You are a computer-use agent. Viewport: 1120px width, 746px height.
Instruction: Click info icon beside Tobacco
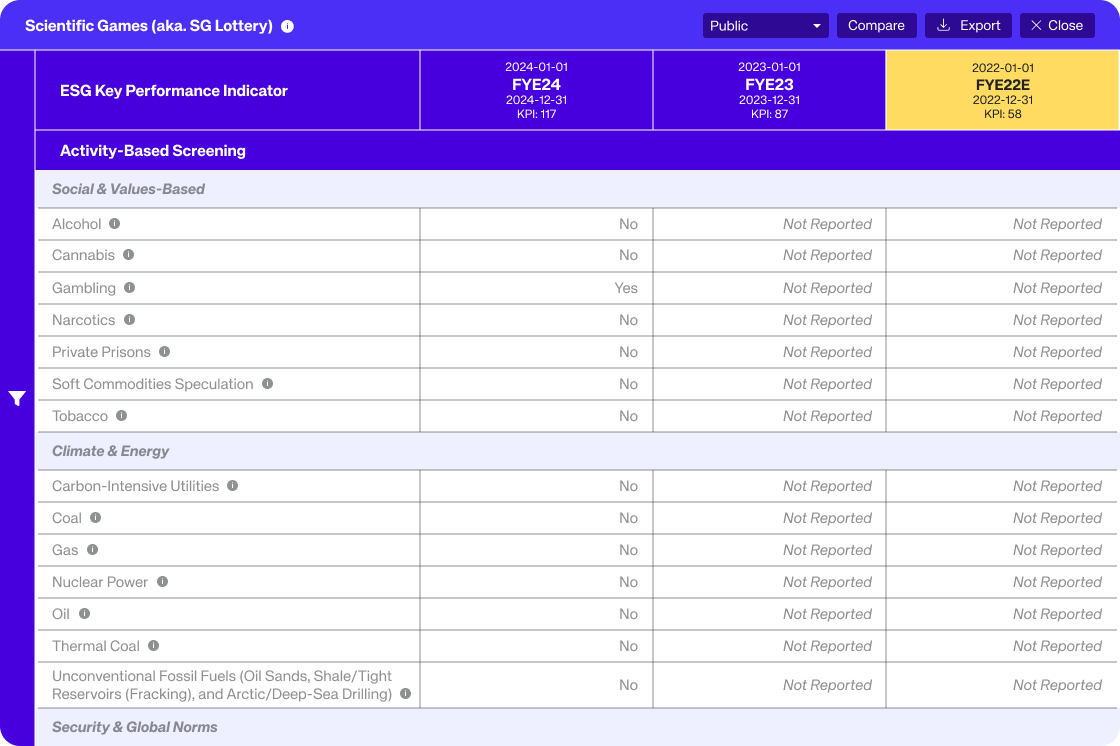(x=121, y=415)
